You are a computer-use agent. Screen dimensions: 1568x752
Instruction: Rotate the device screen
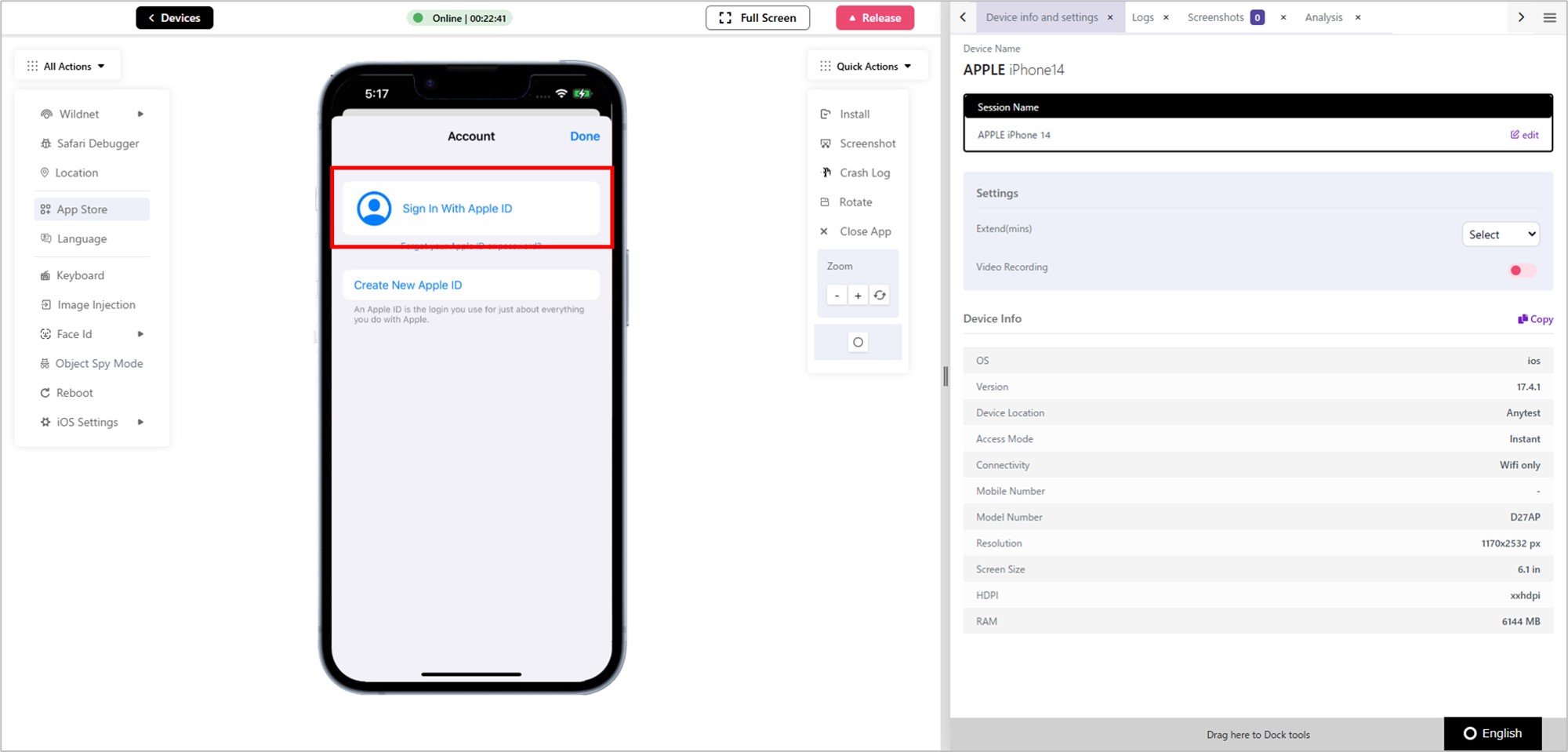coord(846,202)
